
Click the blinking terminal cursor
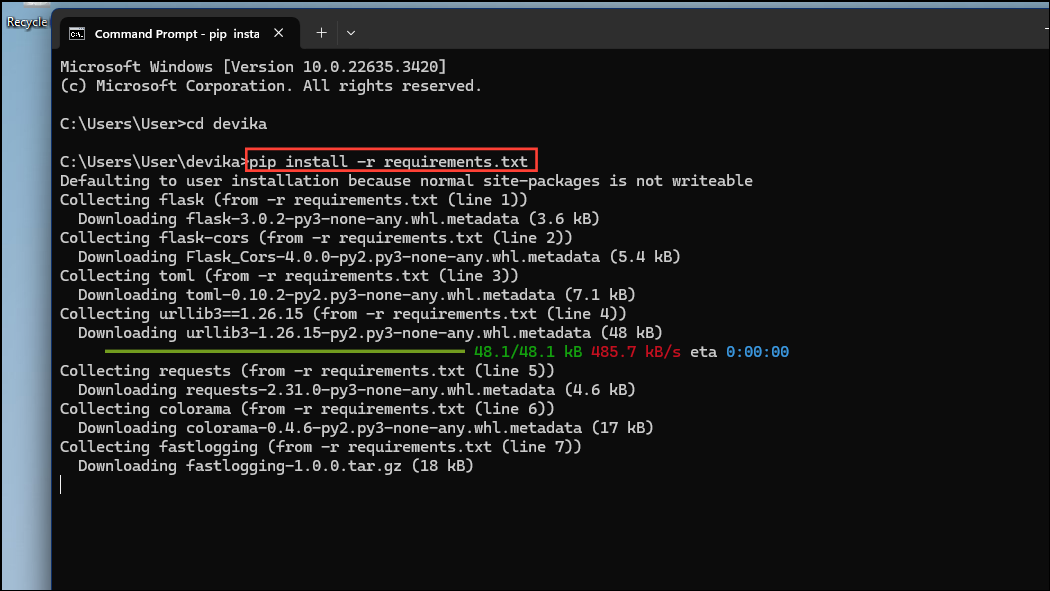(x=60, y=484)
